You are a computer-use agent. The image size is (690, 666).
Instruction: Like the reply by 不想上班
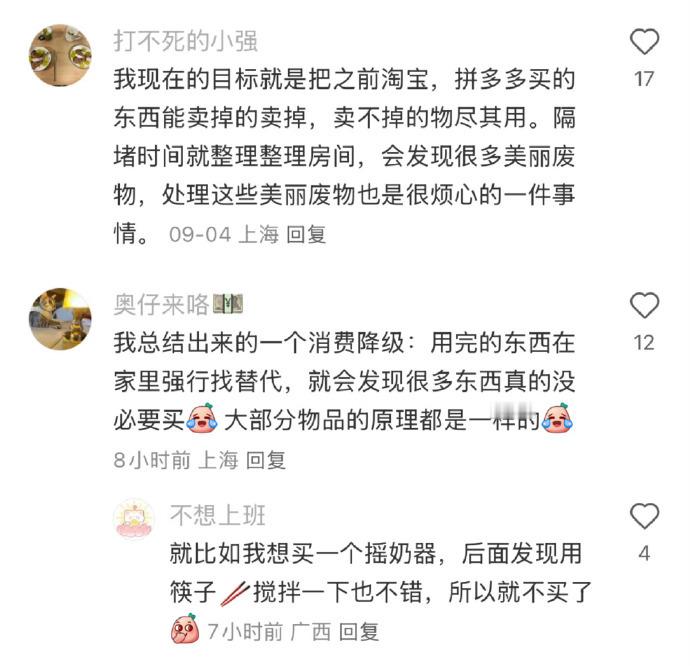point(644,515)
